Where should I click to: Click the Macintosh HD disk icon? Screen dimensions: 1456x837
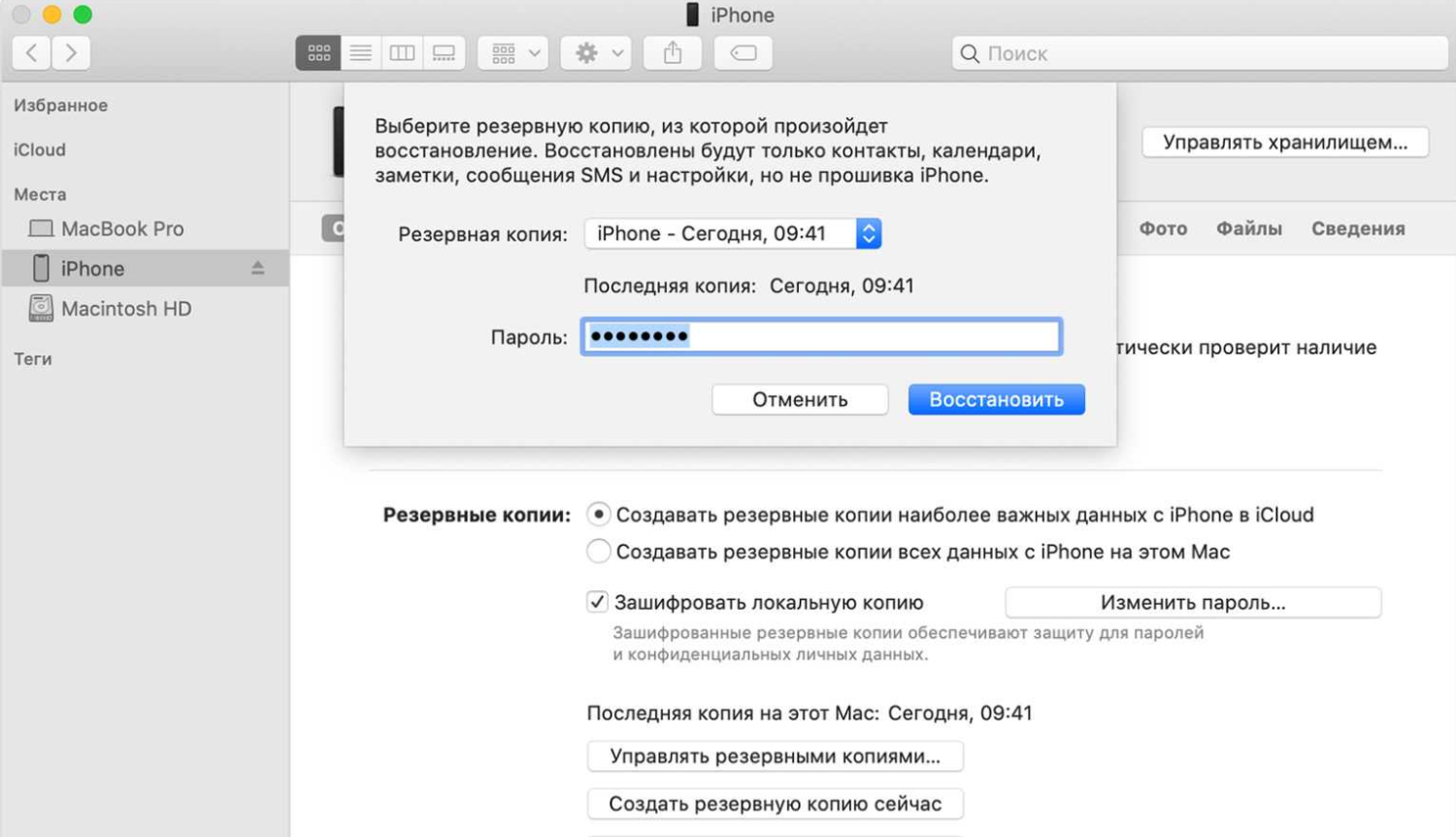[x=41, y=309]
